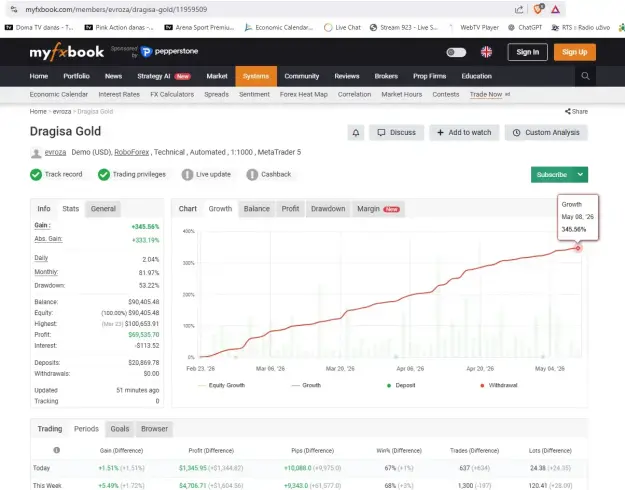This screenshot has height=490, width=625.
Task: Switch to the Drawdown chart tab
Action: 328,209
